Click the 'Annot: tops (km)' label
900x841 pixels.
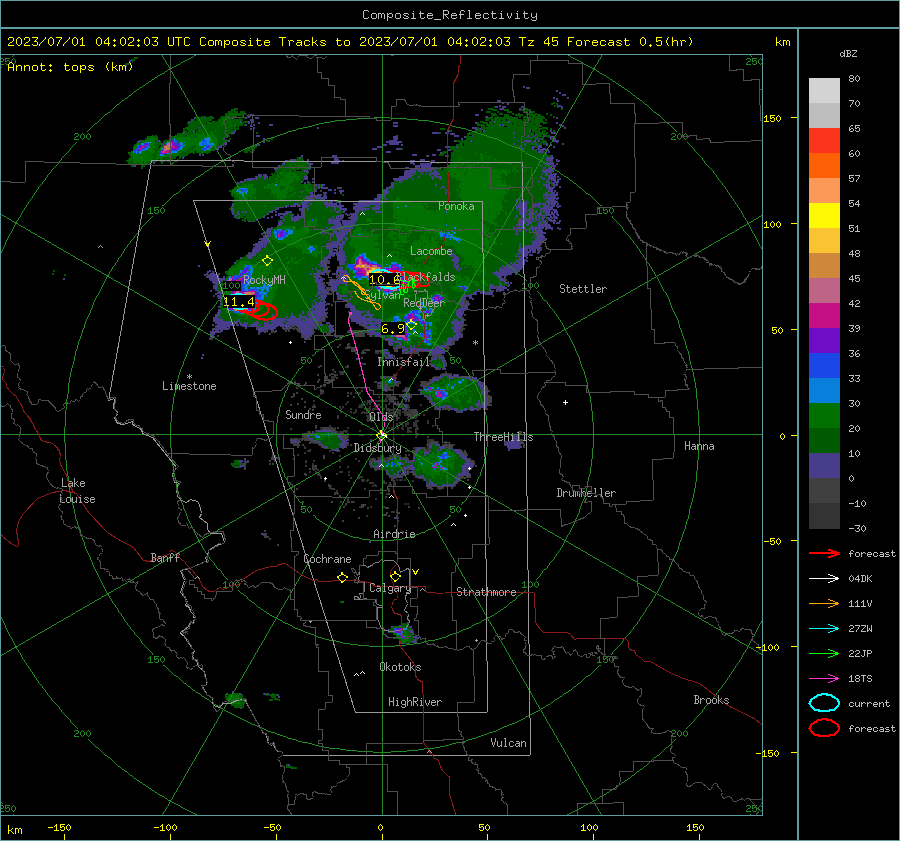pyautogui.click(x=70, y=67)
